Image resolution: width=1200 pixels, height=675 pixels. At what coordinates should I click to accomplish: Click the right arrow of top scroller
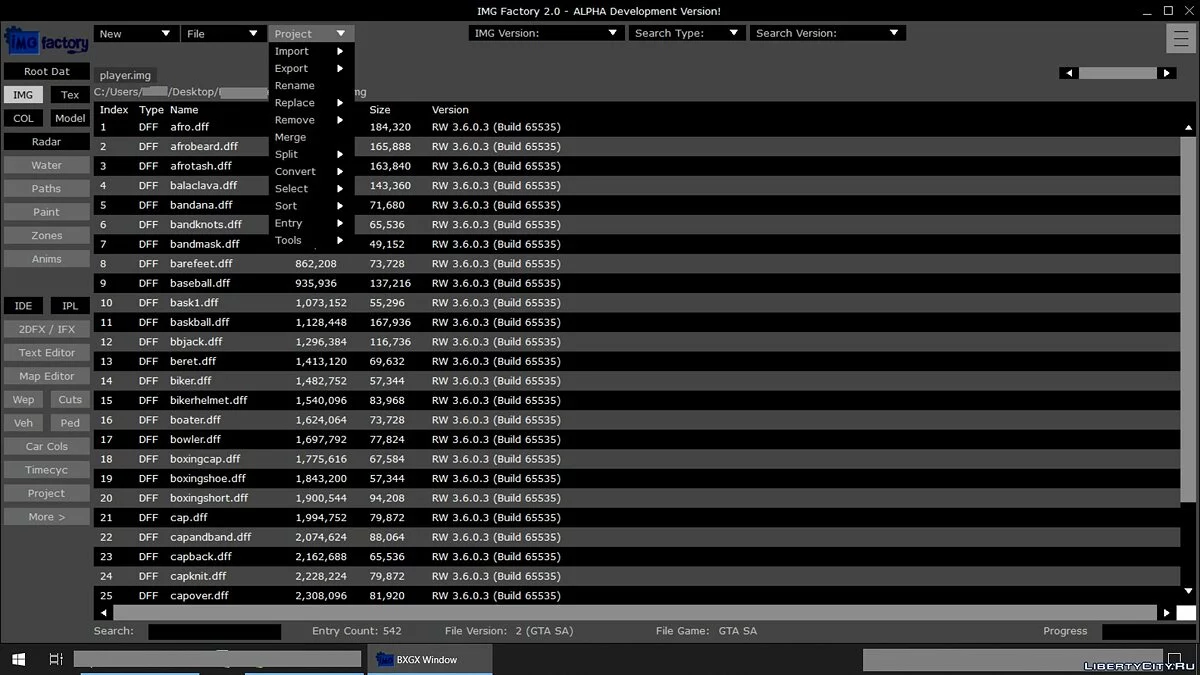[x=1166, y=73]
